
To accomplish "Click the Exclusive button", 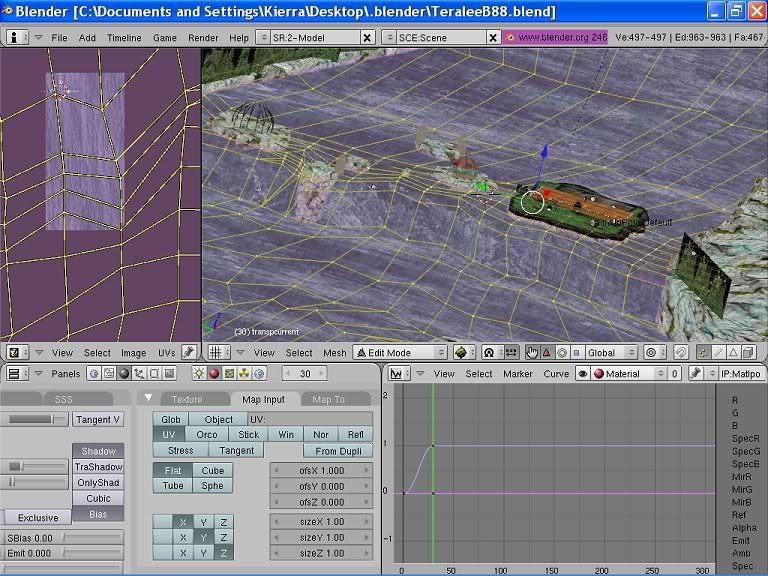I will pyautogui.click(x=38, y=517).
